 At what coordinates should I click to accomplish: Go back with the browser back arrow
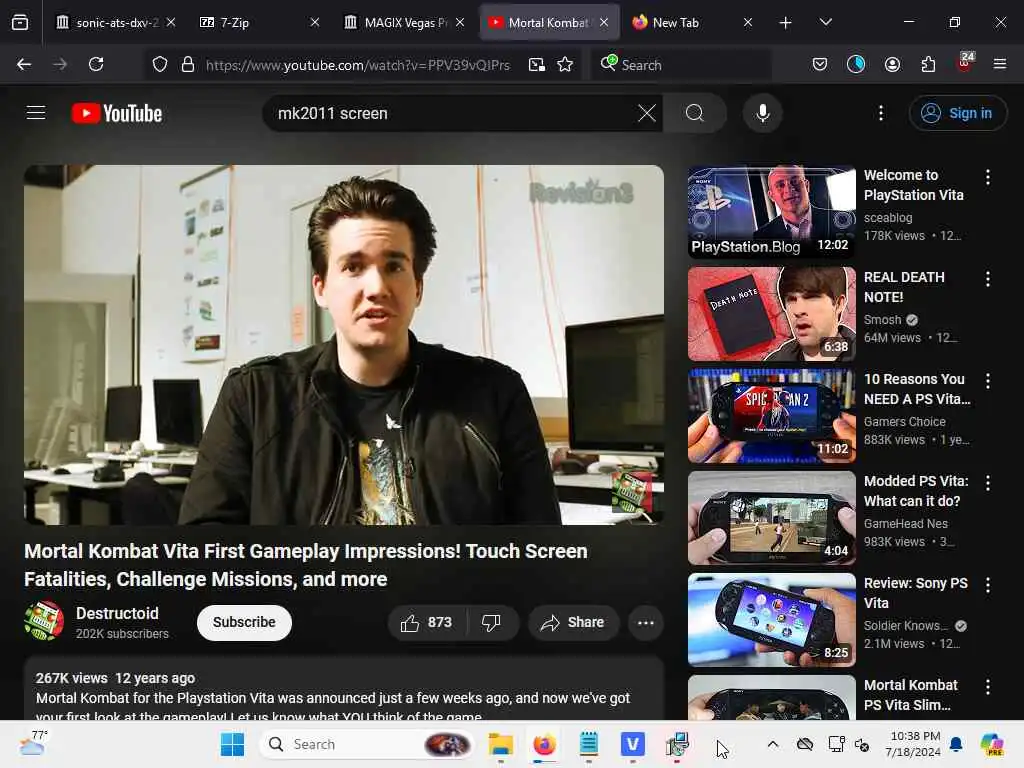pyautogui.click(x=24, y=64)
